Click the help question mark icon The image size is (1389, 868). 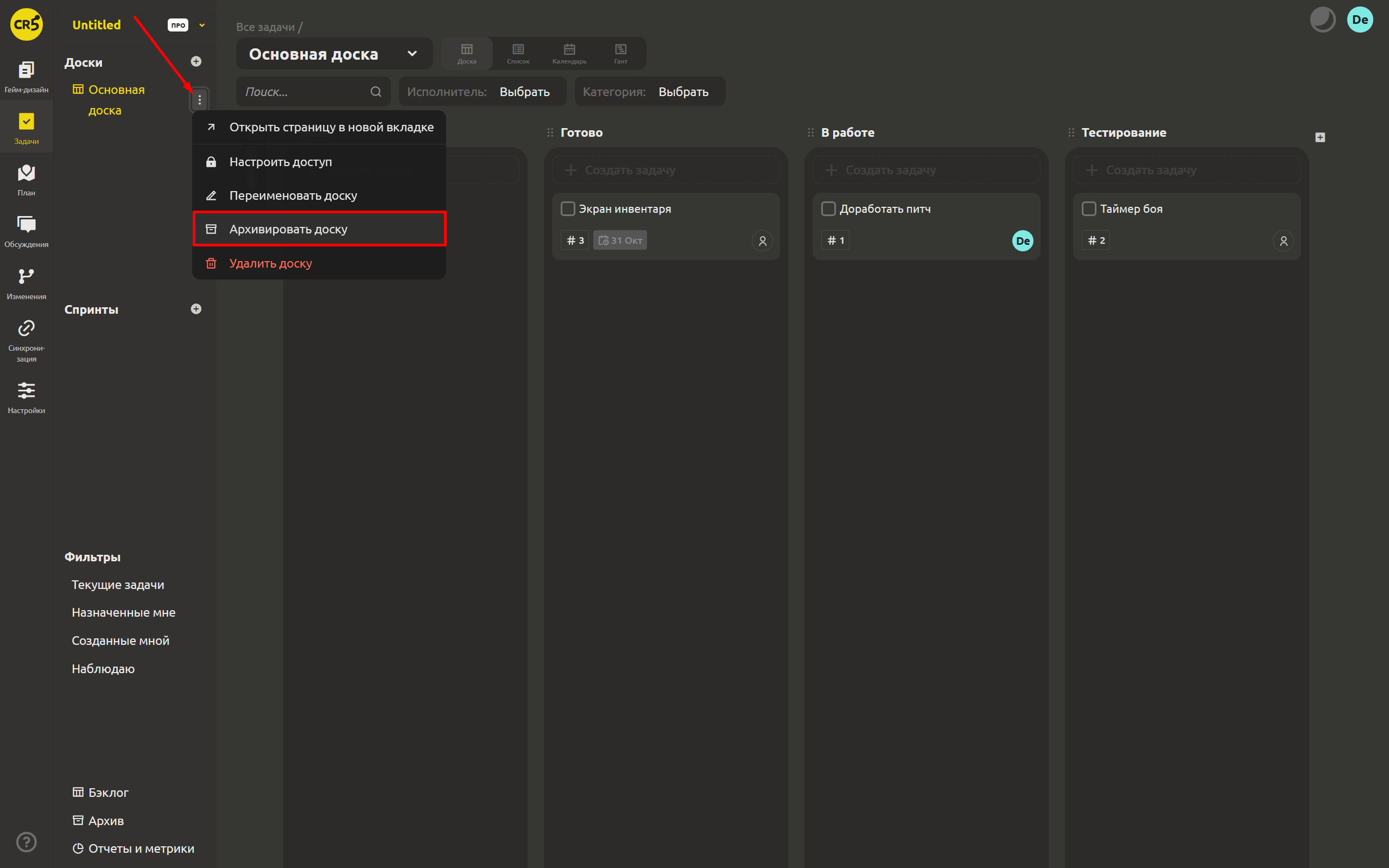(27, 842)
